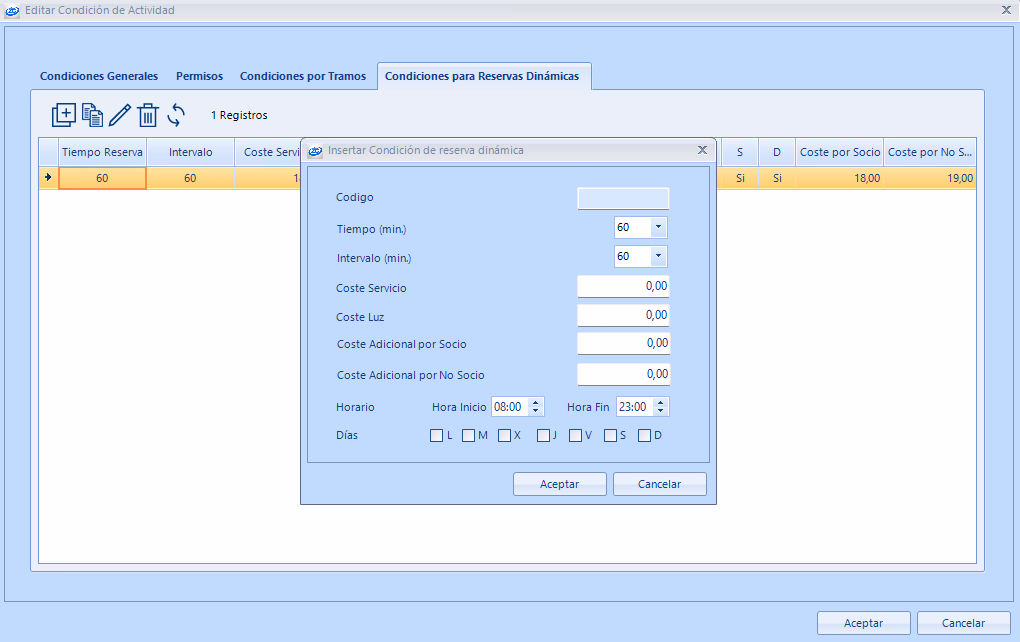Switch to the Condiciones Generales tab
Screen dimensions: 1020x642
99,76
